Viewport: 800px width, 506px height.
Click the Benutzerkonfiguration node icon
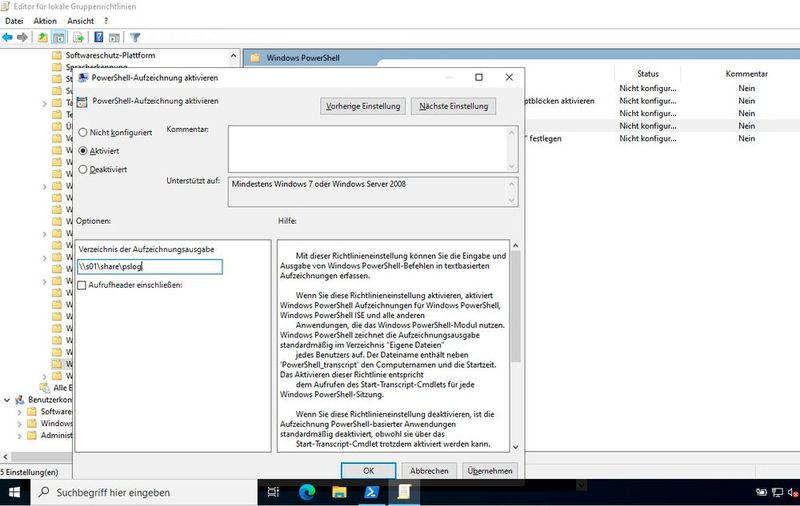[20, 399]
